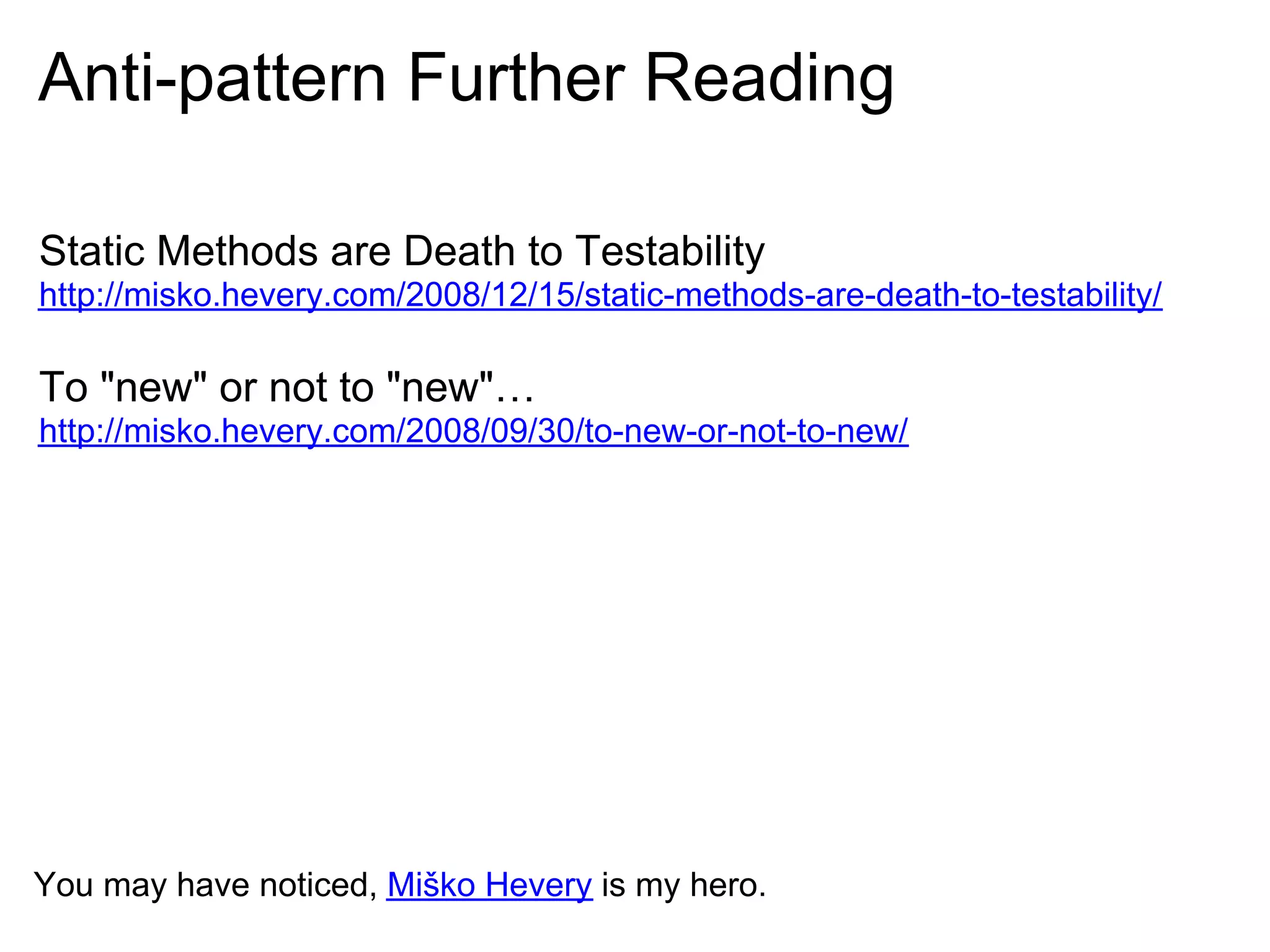Click the 'is my hero.' text

click(x=684, y=884)
